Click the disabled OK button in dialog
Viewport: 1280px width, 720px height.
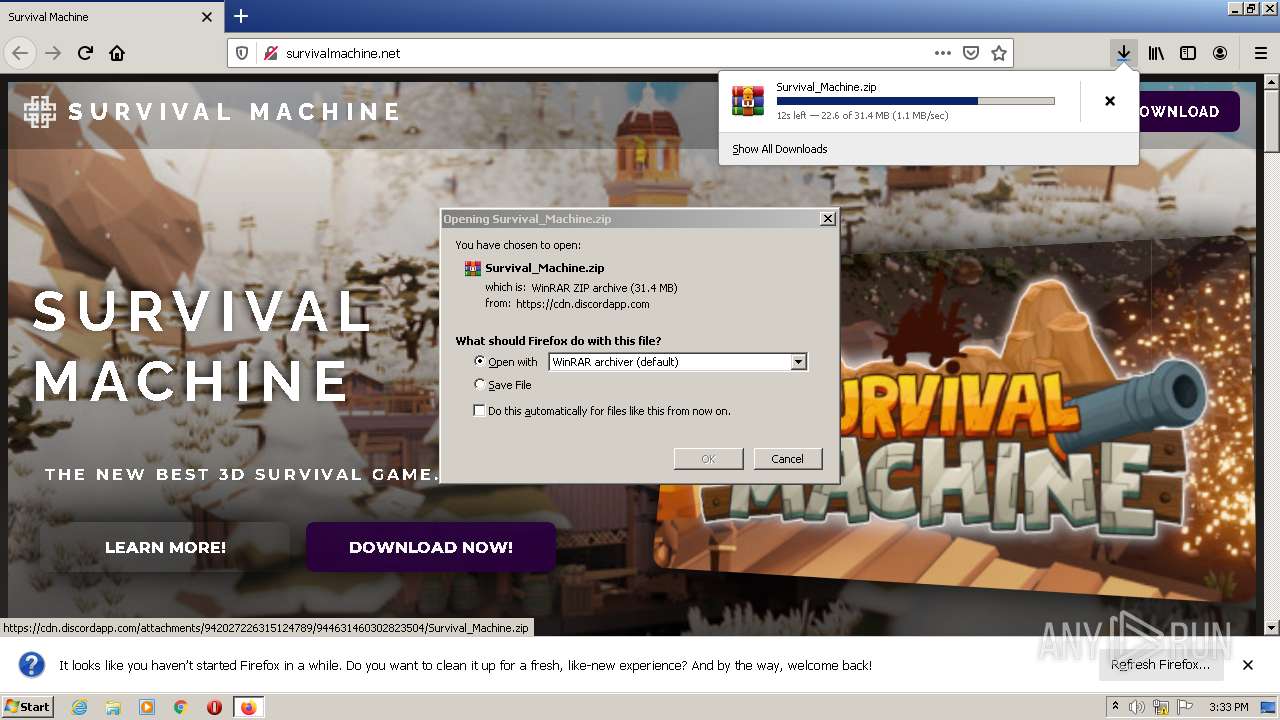point(708,459)
